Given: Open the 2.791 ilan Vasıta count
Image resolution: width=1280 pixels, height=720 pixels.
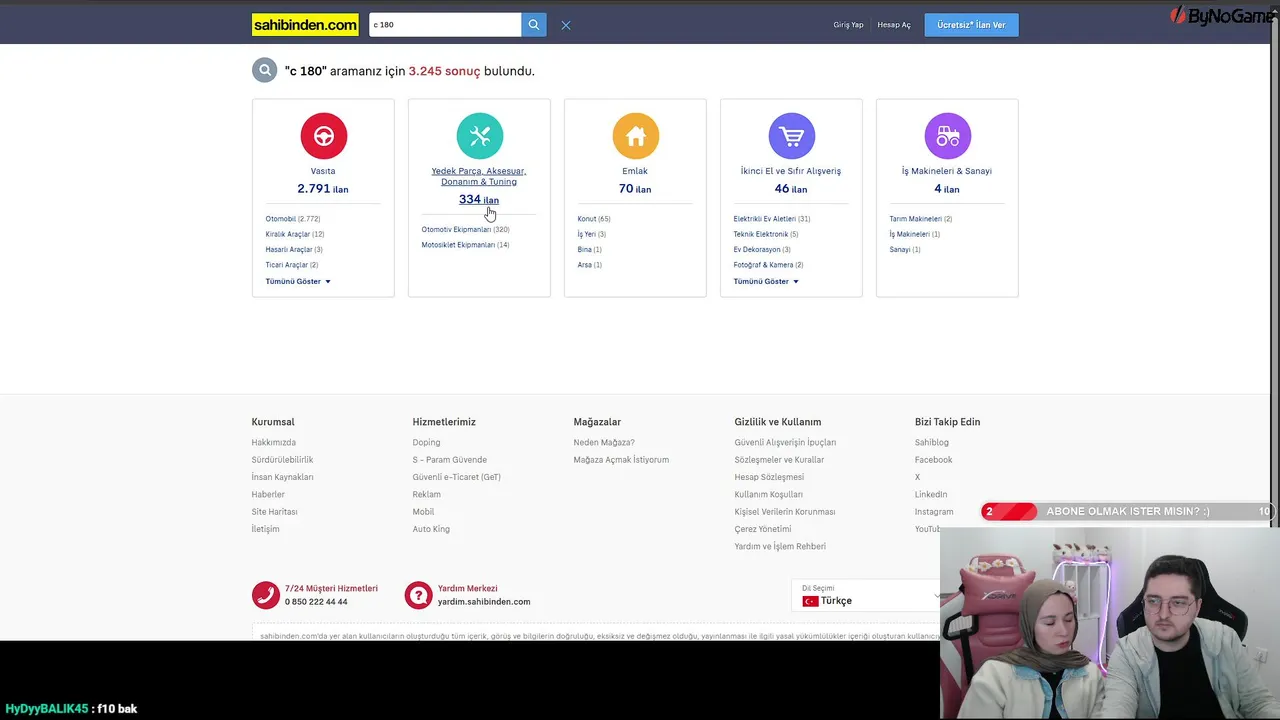Looking at the screenshot, I should pyautogui.click(x=323, y=189).
